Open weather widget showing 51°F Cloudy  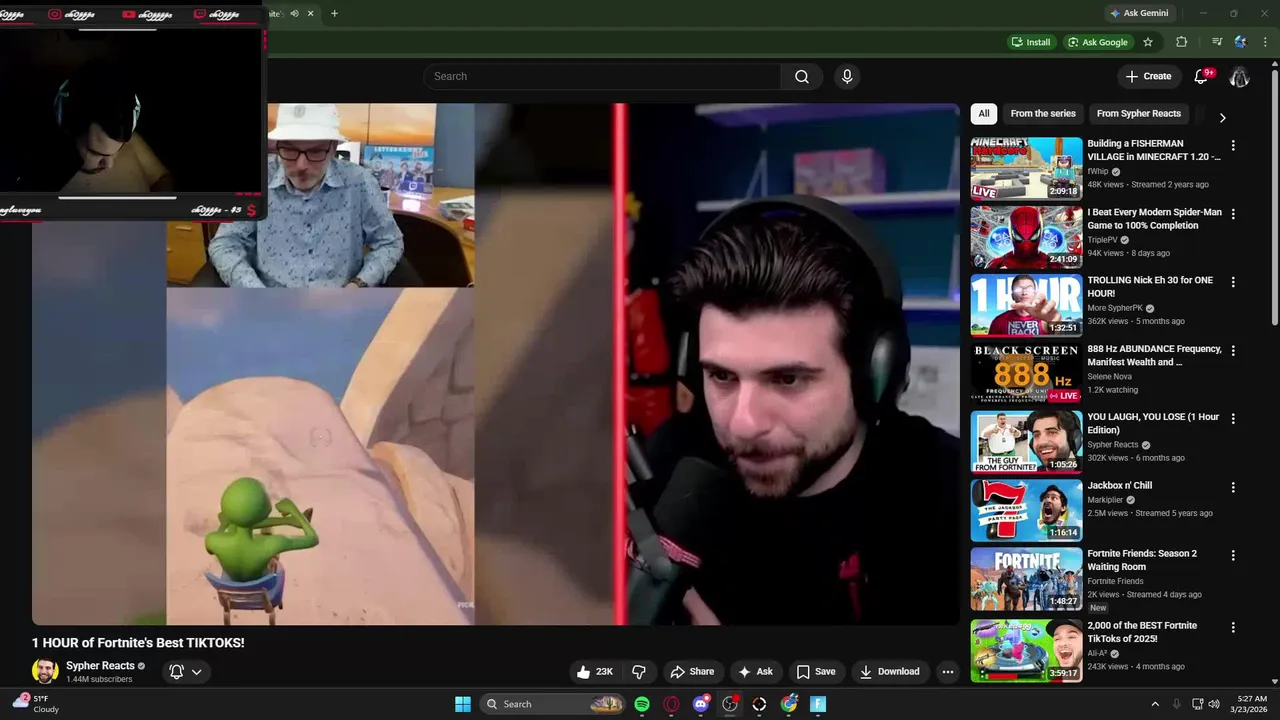36,704
